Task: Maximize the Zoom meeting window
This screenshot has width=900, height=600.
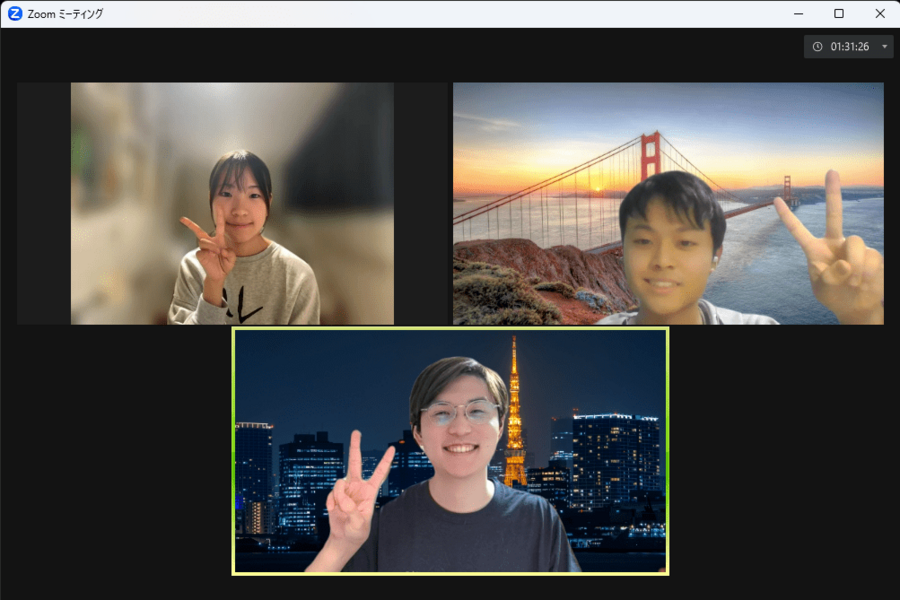Action: tap(839, 14)
